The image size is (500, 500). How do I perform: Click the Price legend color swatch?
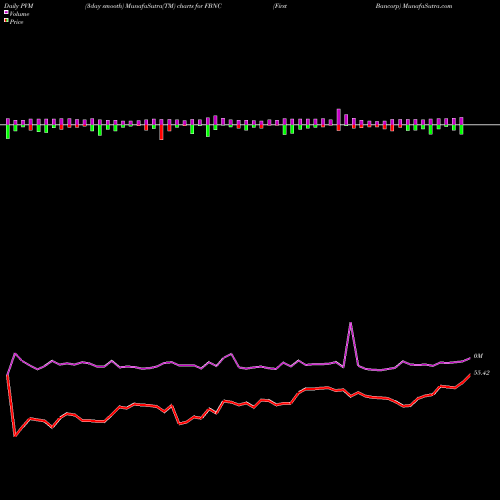[6, 21]
